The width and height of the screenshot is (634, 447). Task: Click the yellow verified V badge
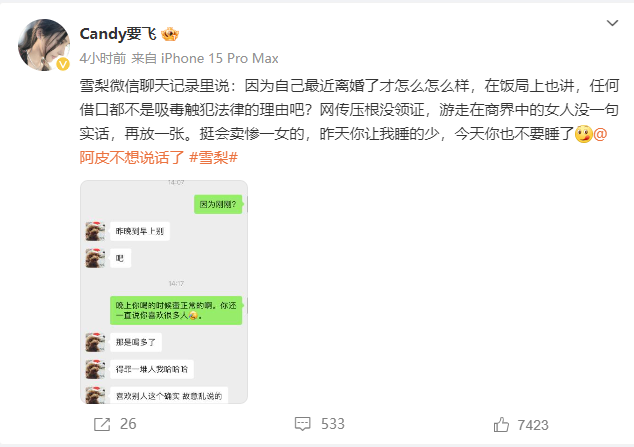[x=63, y=64]
